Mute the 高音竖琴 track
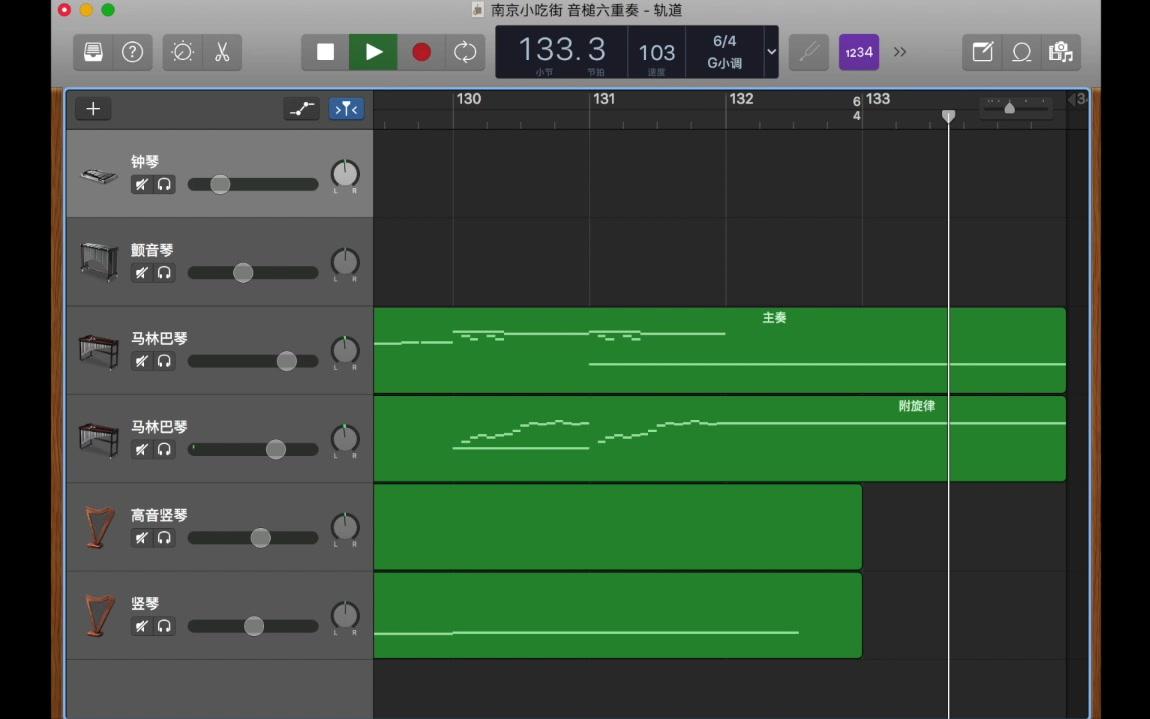1150x719 pixels. (x=142, y=538)
